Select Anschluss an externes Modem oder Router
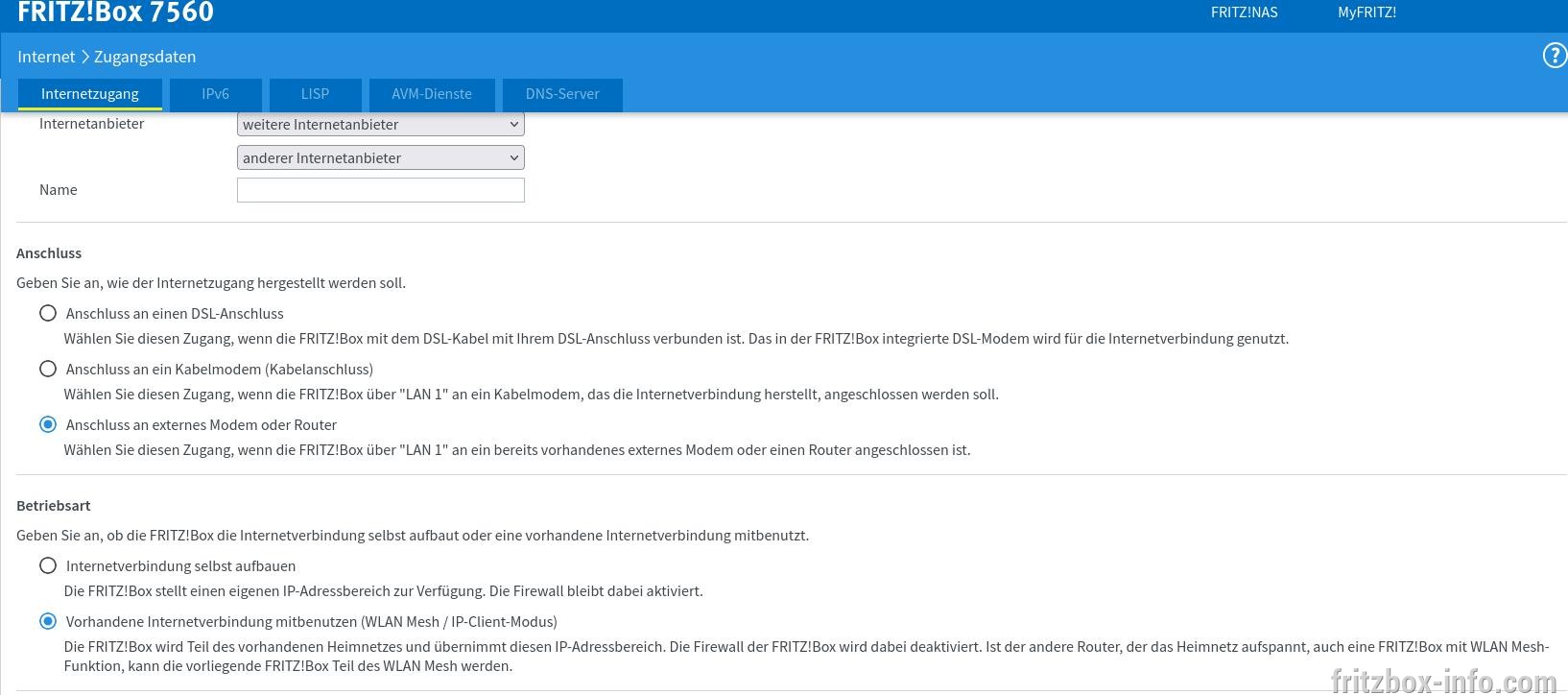The image size is (1568, 695). coord(48,424)
